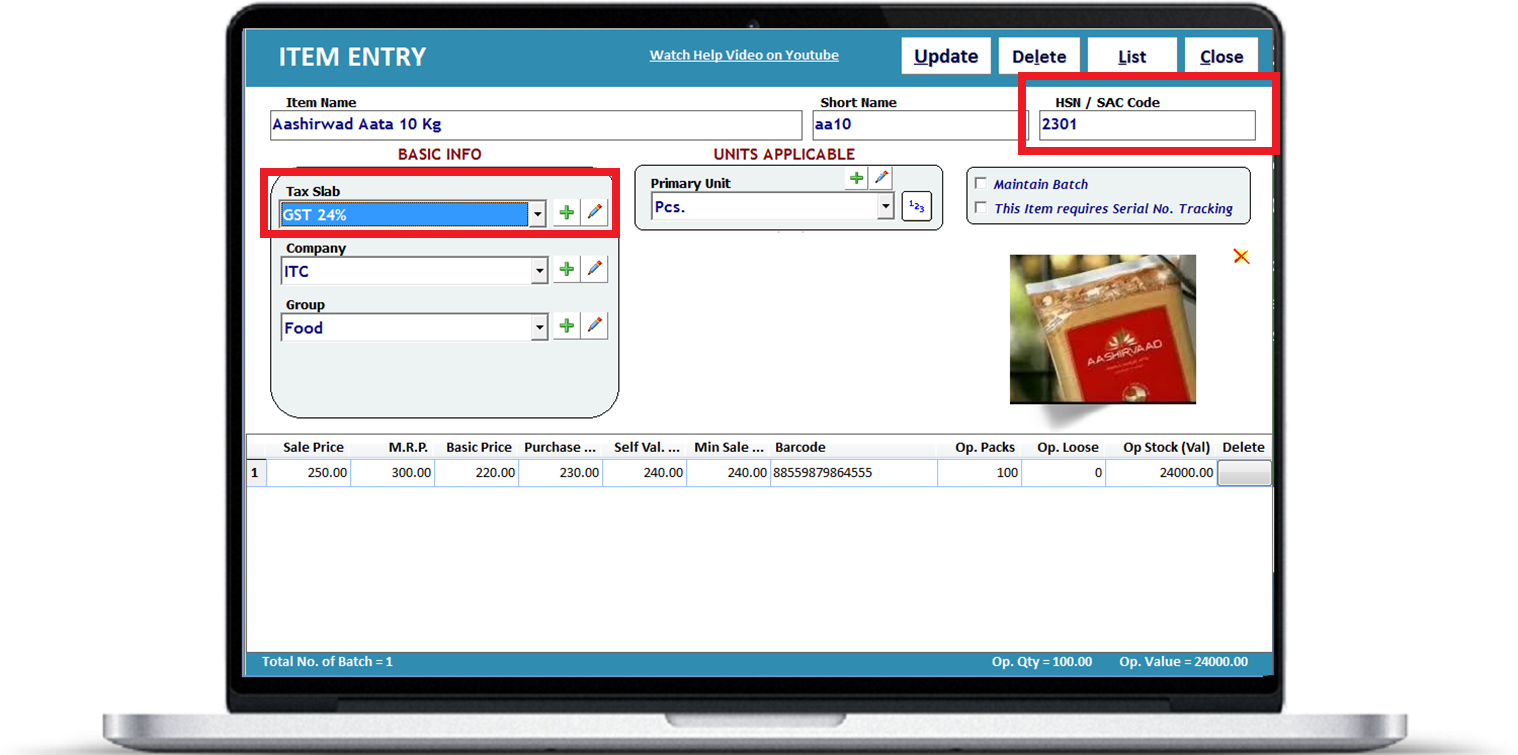
Task: Select row number 1 in batch grid
Action: (256, 473)
